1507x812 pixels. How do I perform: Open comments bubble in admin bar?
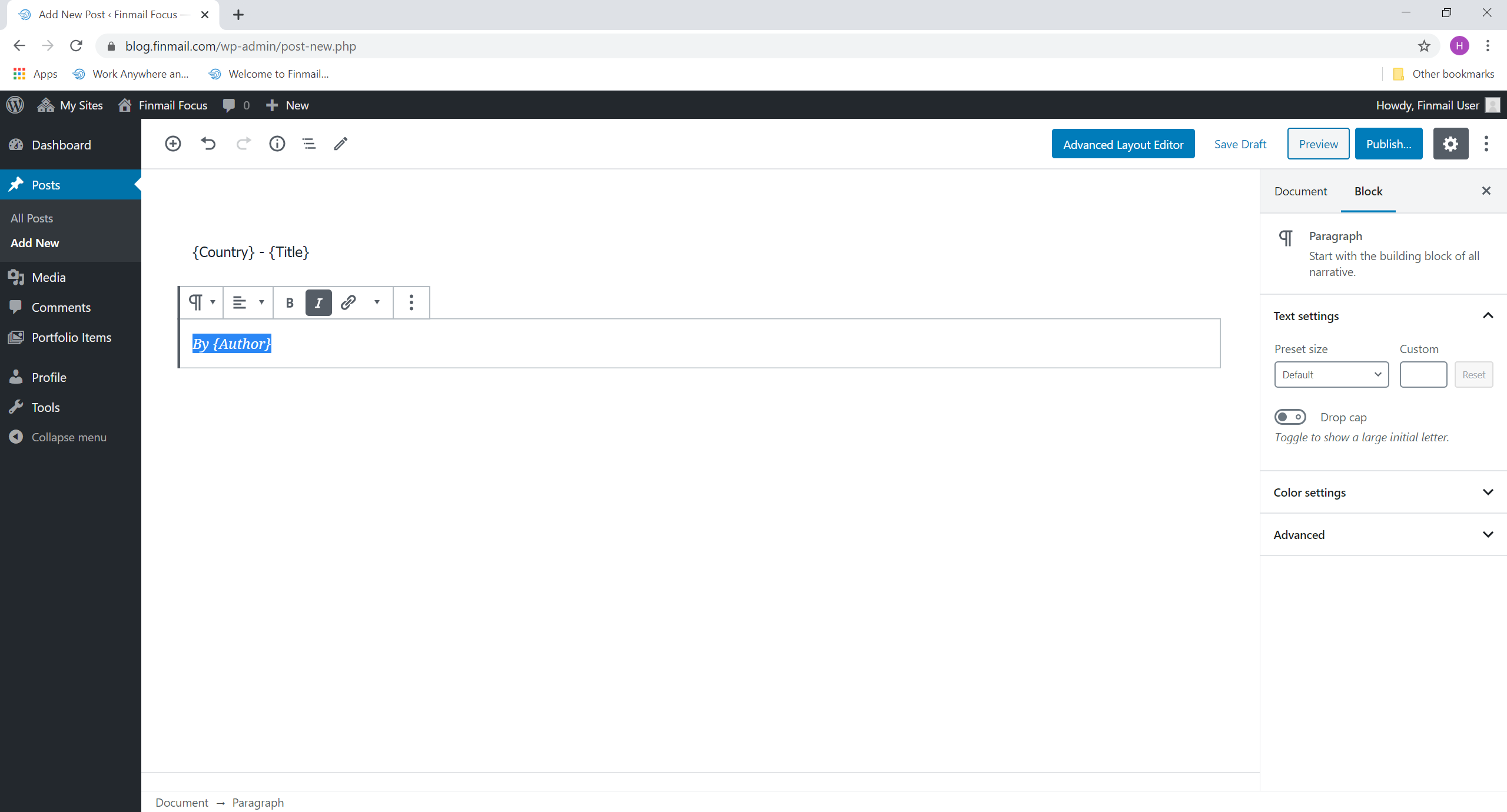(236, 105)
